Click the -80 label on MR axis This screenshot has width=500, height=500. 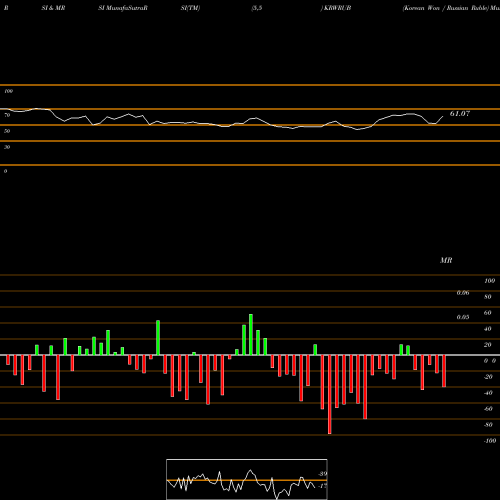[x=488, y=425]
